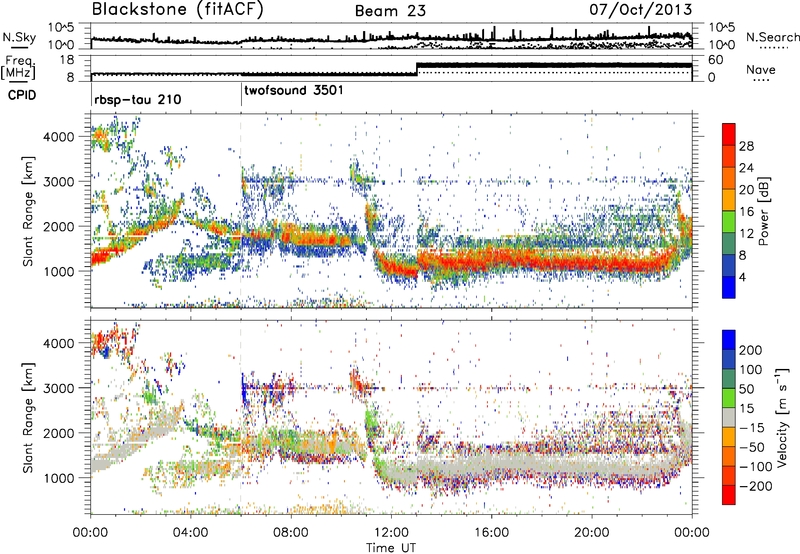The width and height of the screenshot is (800, 554).
Task: Click the Power [dB] colorbar title
Action: click(764, 211)
